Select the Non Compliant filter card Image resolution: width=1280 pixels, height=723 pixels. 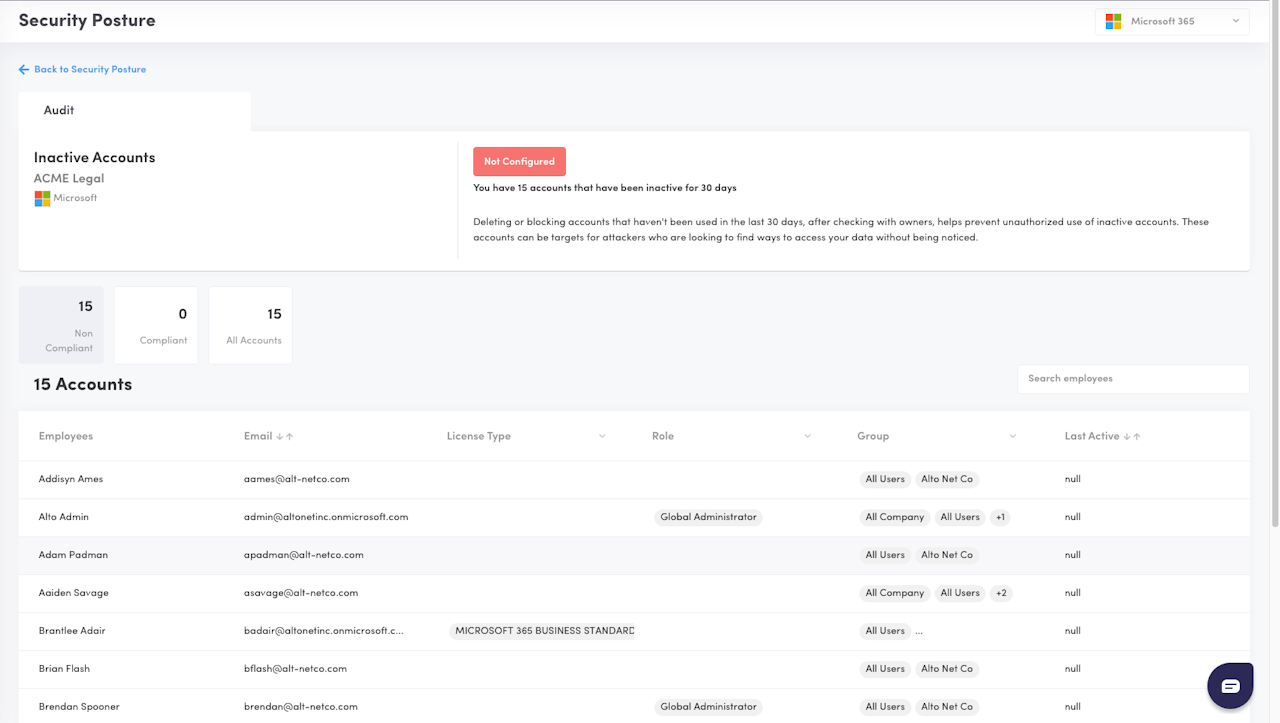pyautogui.click(x=61, y=325)
